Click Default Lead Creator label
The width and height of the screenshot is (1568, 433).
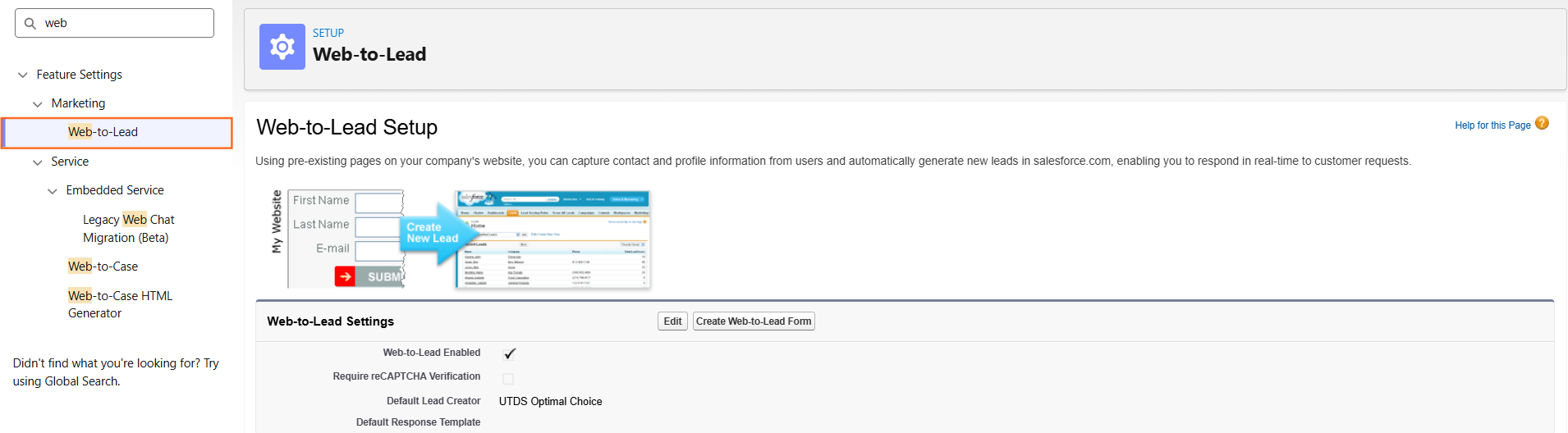pos(433,401)
